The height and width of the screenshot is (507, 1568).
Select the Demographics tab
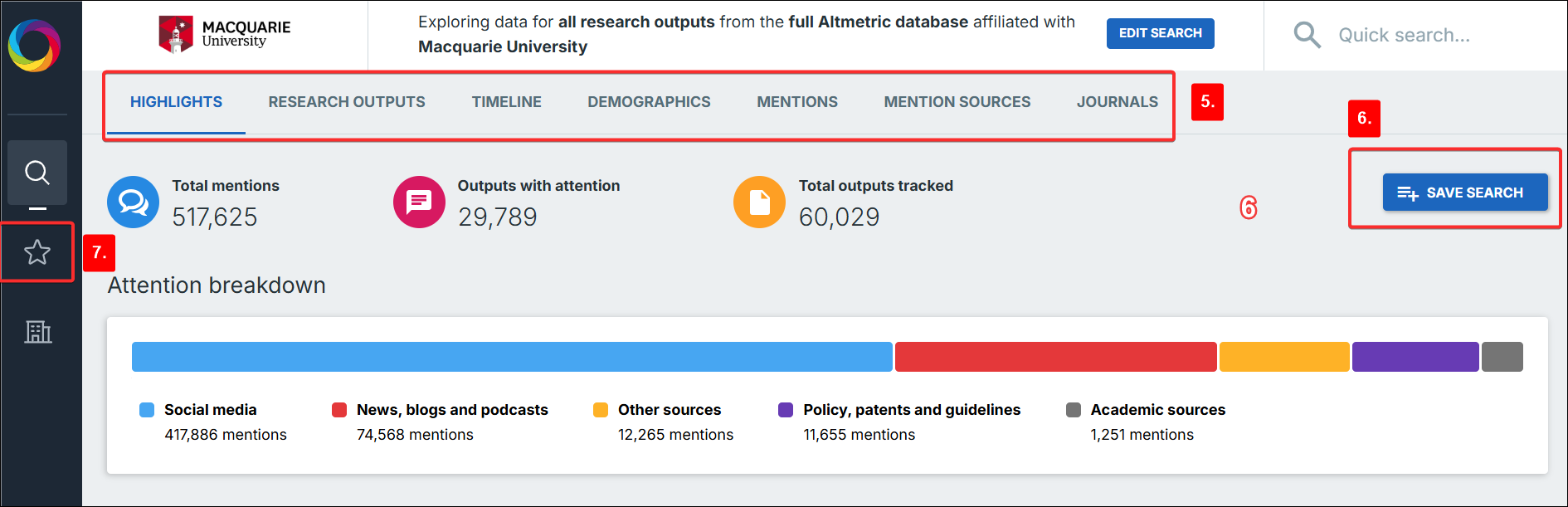point(649,102)
